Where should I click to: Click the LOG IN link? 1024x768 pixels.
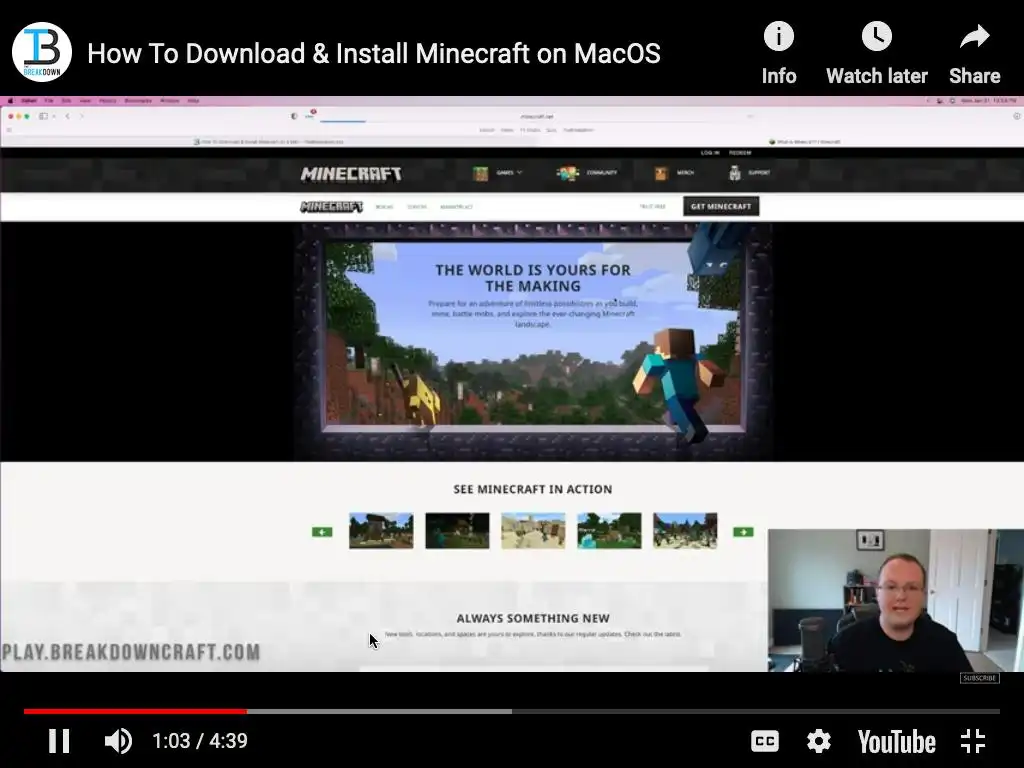point(710,153)
